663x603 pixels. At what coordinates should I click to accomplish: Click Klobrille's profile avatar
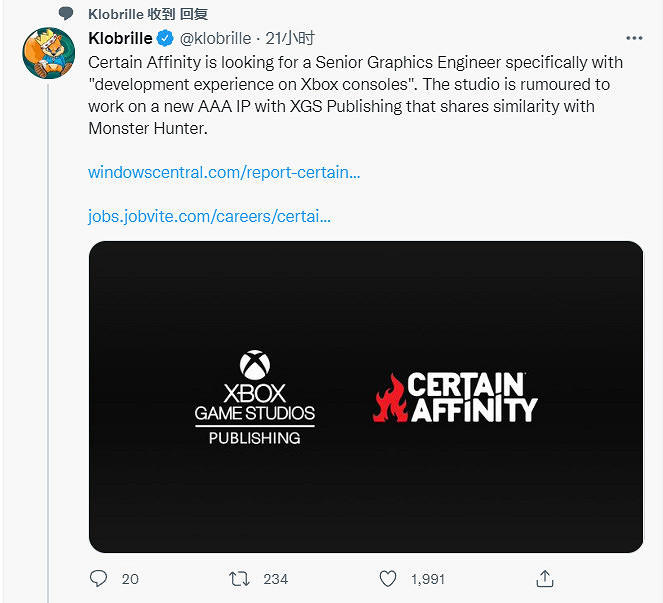[x=50, y=57]
